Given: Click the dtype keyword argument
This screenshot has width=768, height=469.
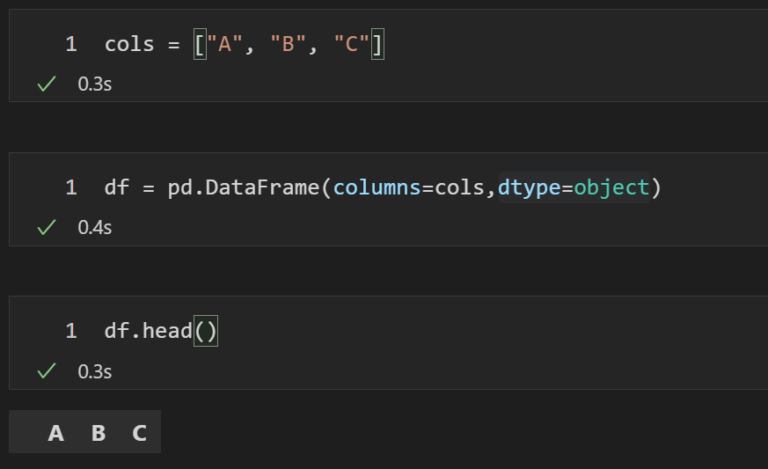Looking at the screenshot, I should click(x=529, y=187).
